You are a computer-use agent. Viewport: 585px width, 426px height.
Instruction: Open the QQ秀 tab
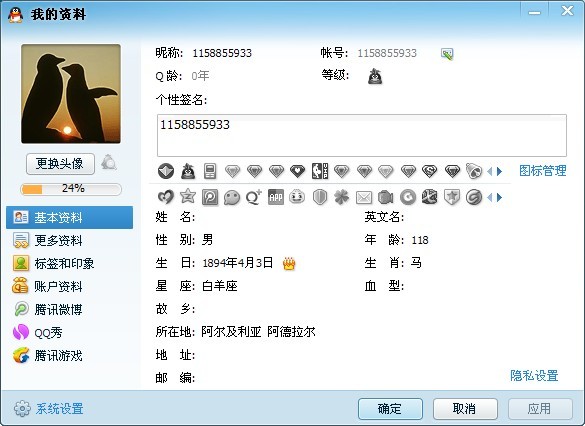click(69, 332)
